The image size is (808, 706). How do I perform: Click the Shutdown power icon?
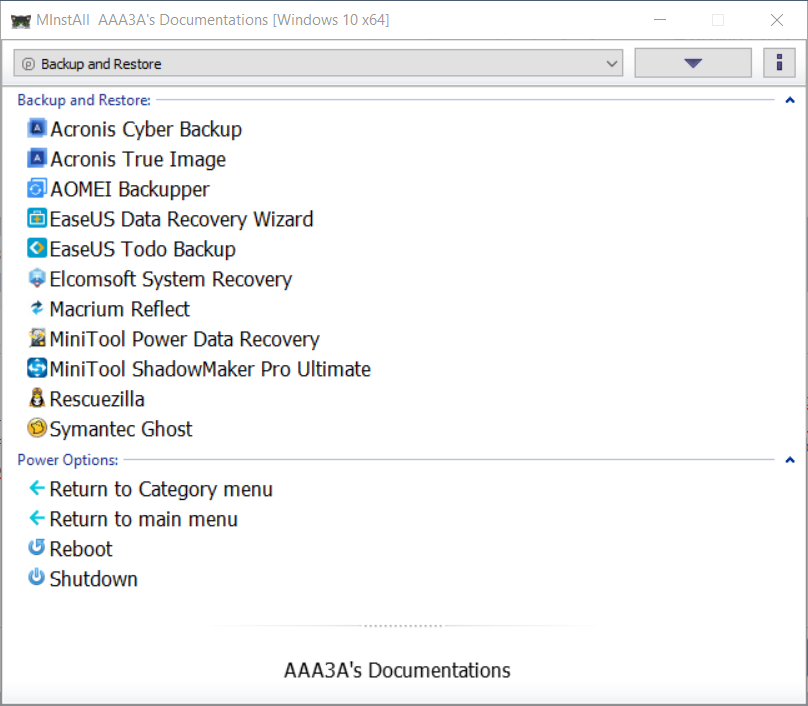[37, 577]
